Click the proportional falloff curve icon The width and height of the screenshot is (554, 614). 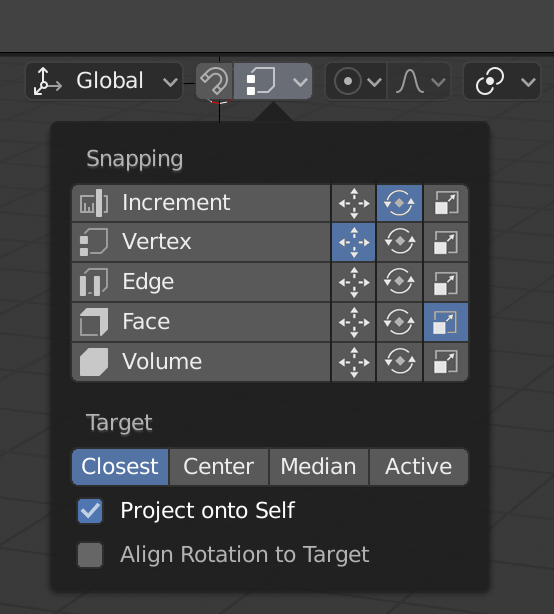tap(410, 81)
